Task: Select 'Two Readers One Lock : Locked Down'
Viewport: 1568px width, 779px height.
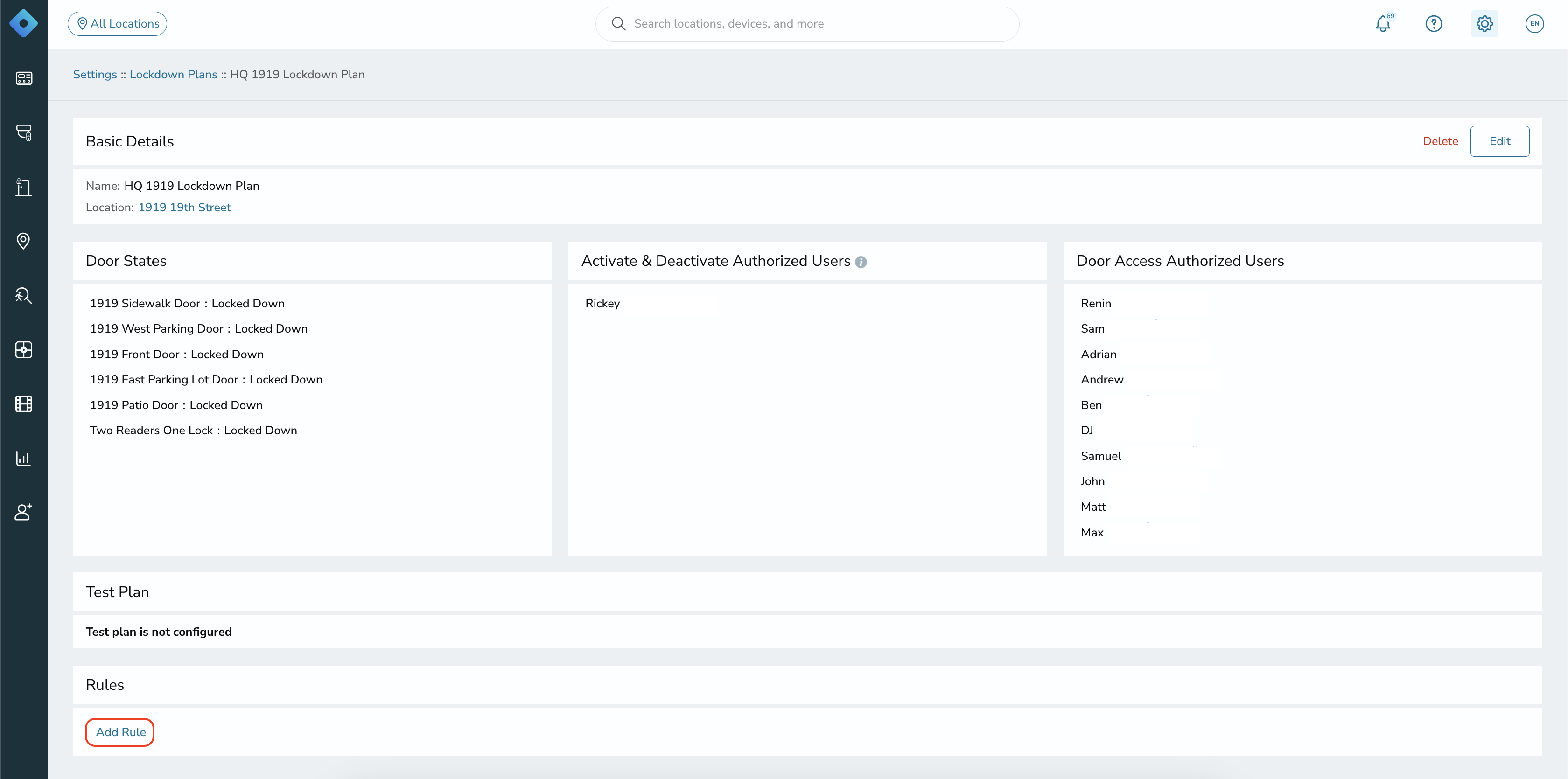Action: (x=194, y=430)
